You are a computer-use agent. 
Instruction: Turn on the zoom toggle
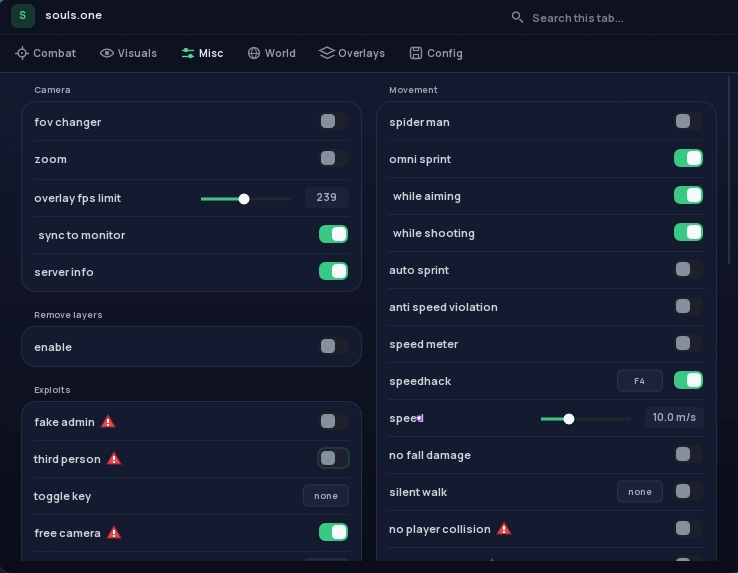(x=334, y=158)
